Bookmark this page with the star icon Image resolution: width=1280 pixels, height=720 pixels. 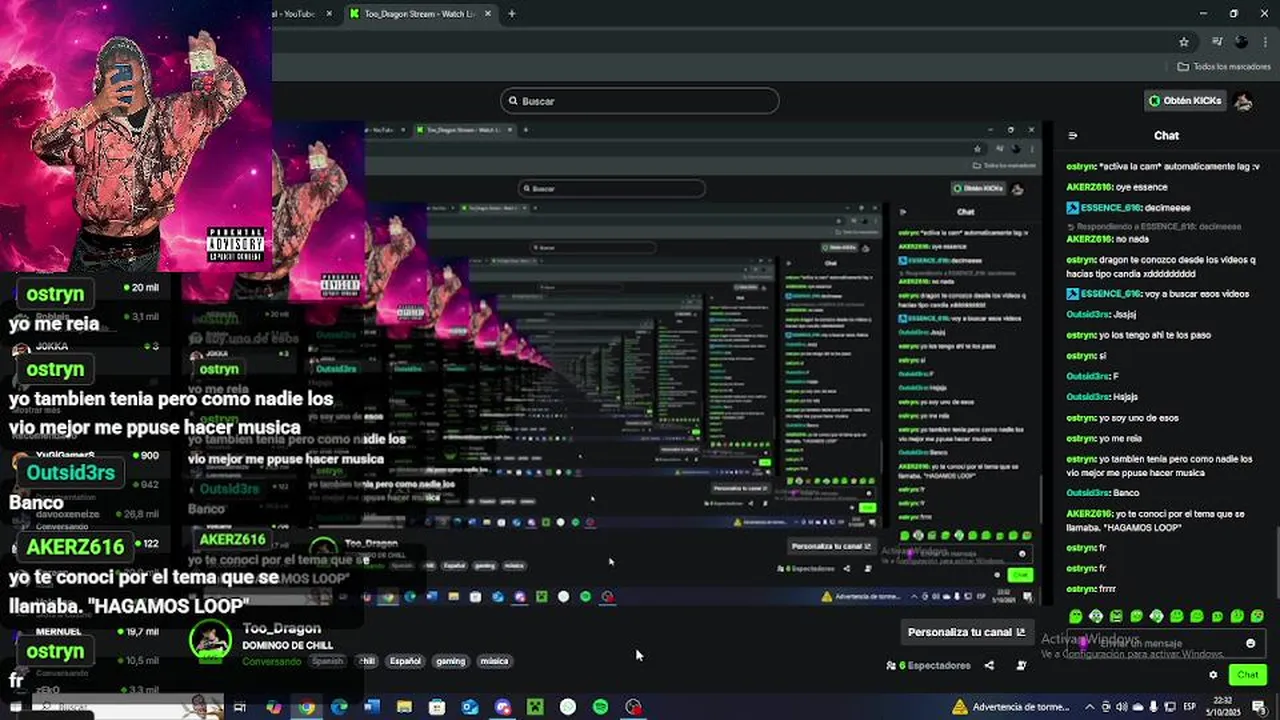tap(1184, 42)
